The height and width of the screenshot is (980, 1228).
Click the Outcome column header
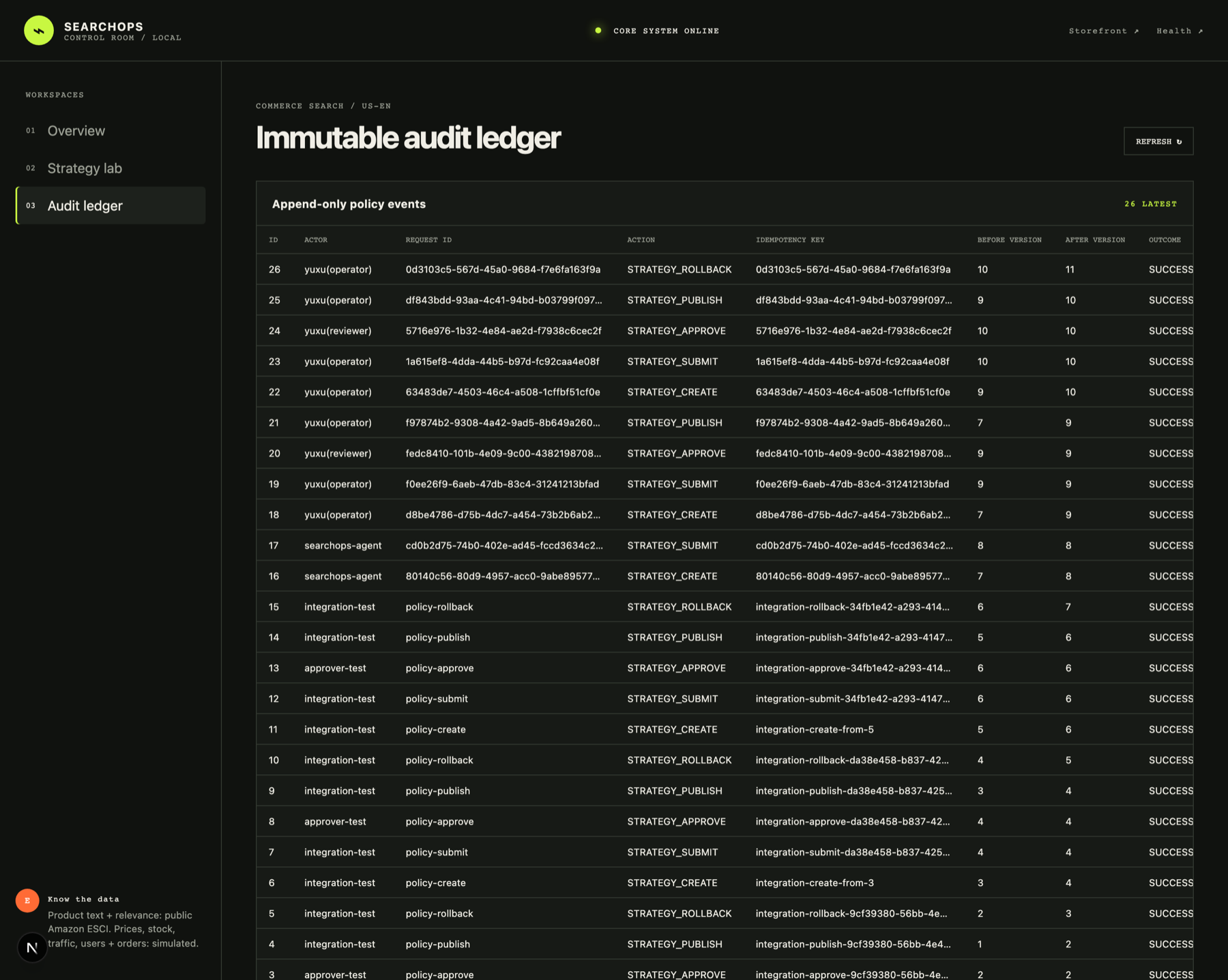[x=1165, y=240]
